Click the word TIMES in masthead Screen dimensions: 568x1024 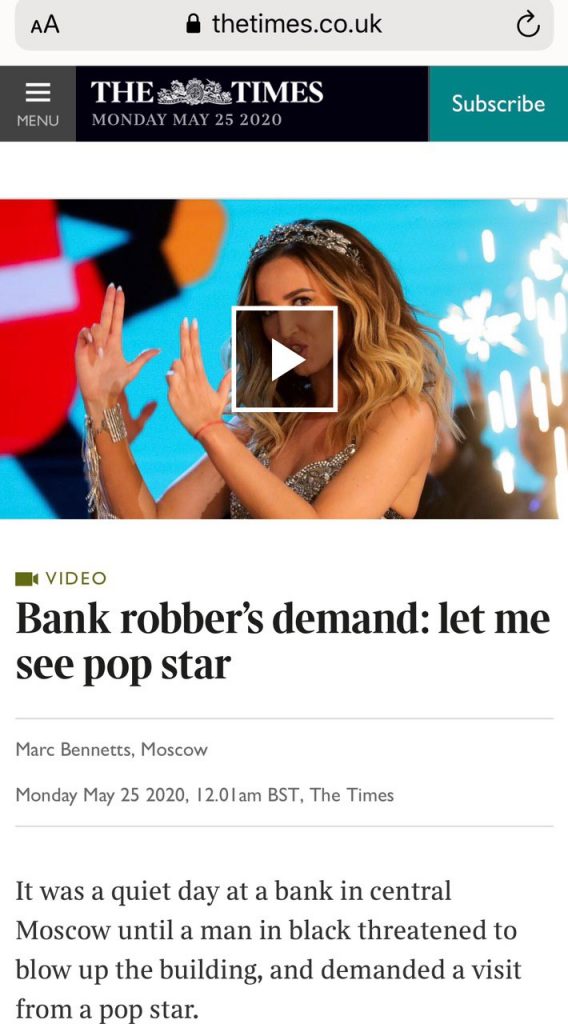[x=278, y=93]
